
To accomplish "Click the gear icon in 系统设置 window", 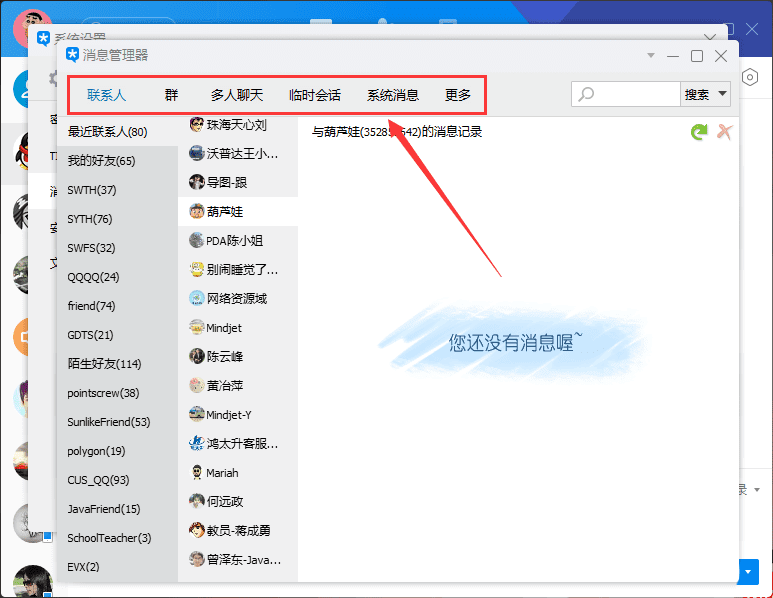I will [x=53, y=78].
